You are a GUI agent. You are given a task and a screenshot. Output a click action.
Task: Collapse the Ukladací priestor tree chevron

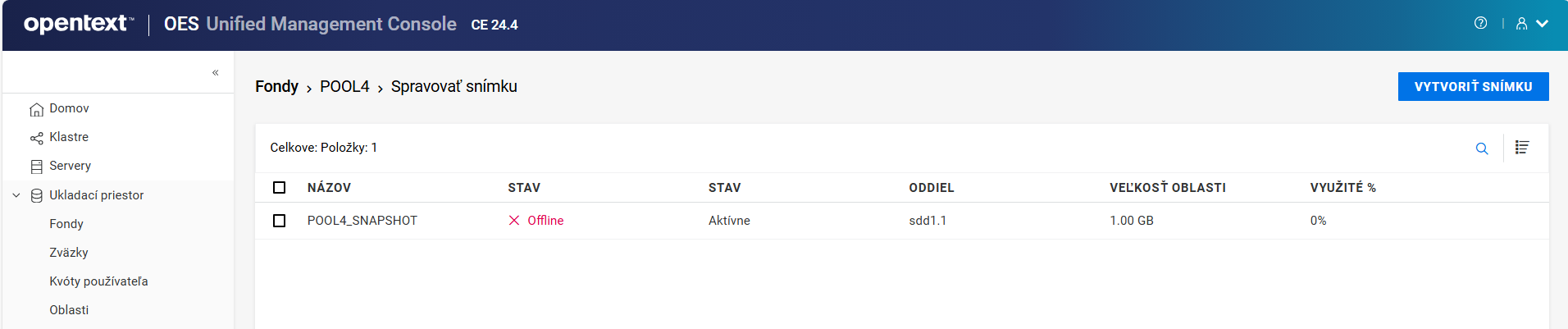tap(16, 195)
